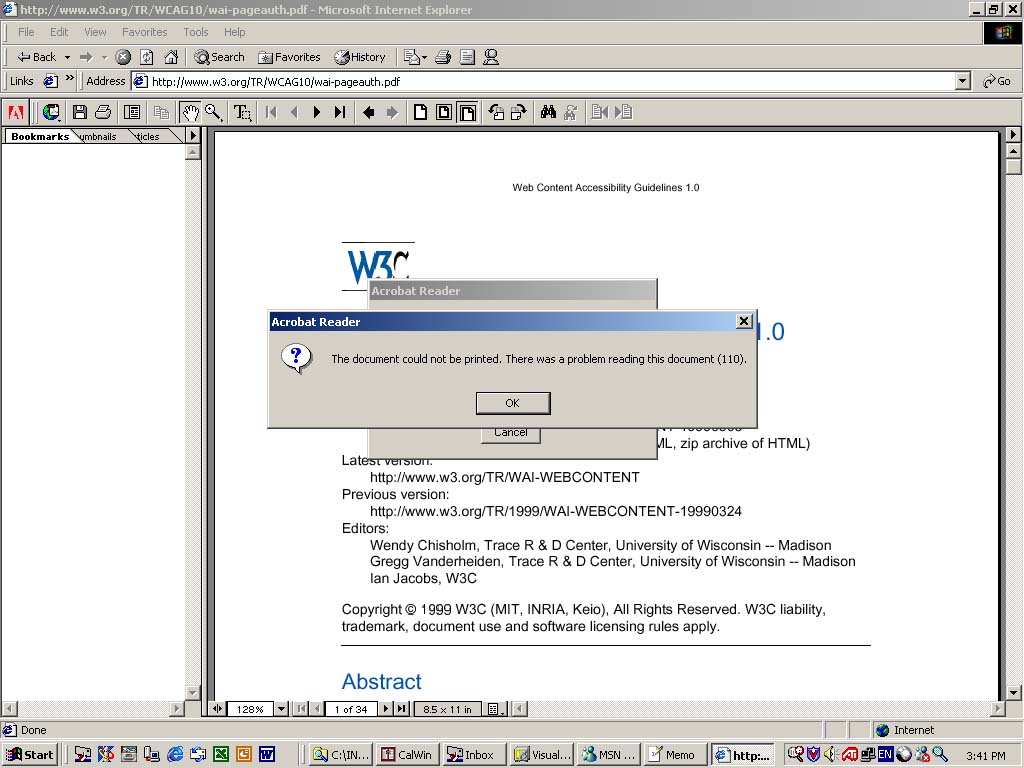This screenshot has width=1024, height=768.
Task: Rotate the view counterclockwise
Action: (x=496, y=112)
